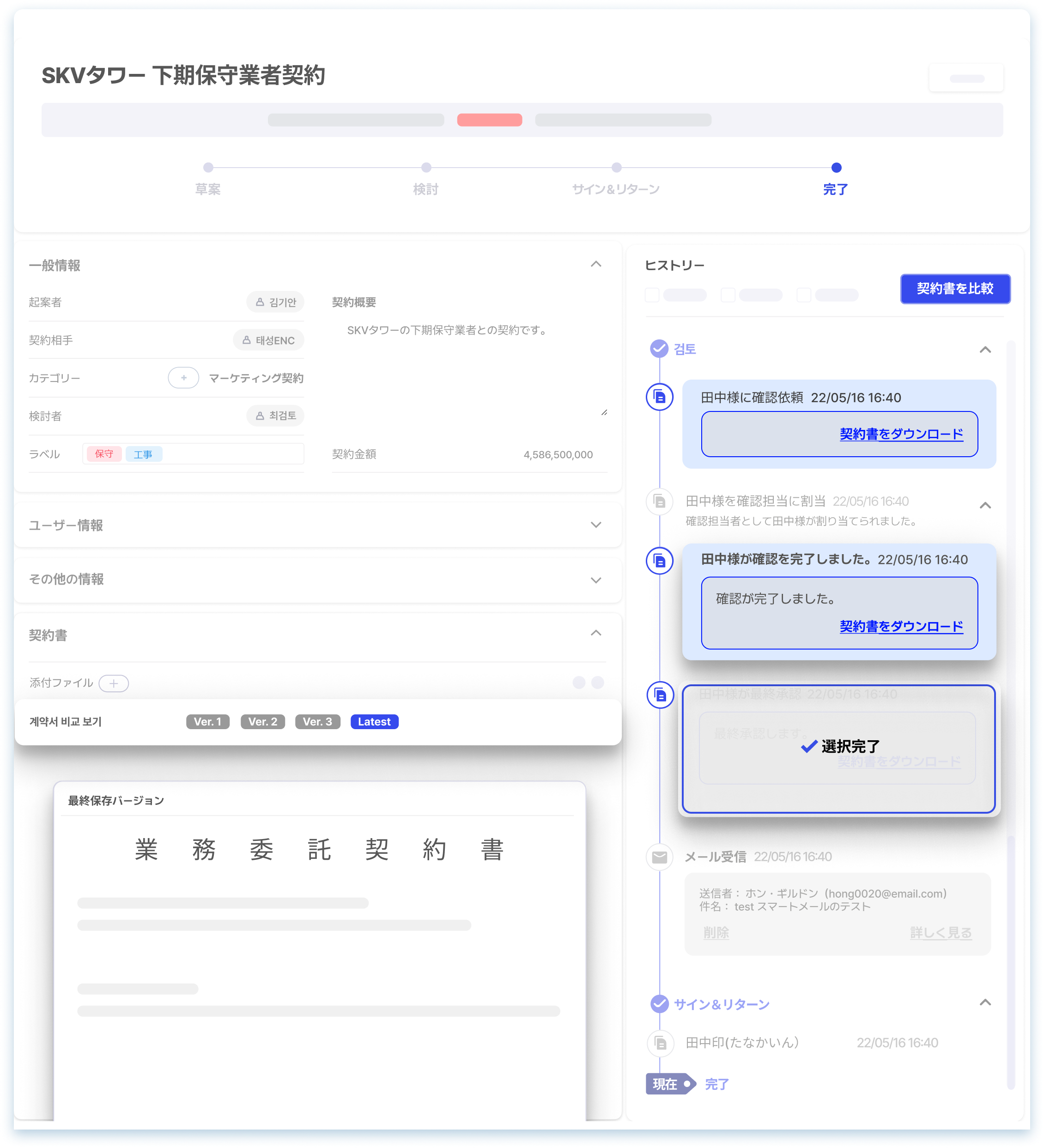Check the third history filter checkbox
Image resolution: width=1044 pixels, height=1148 pixels.
(804, 295)
